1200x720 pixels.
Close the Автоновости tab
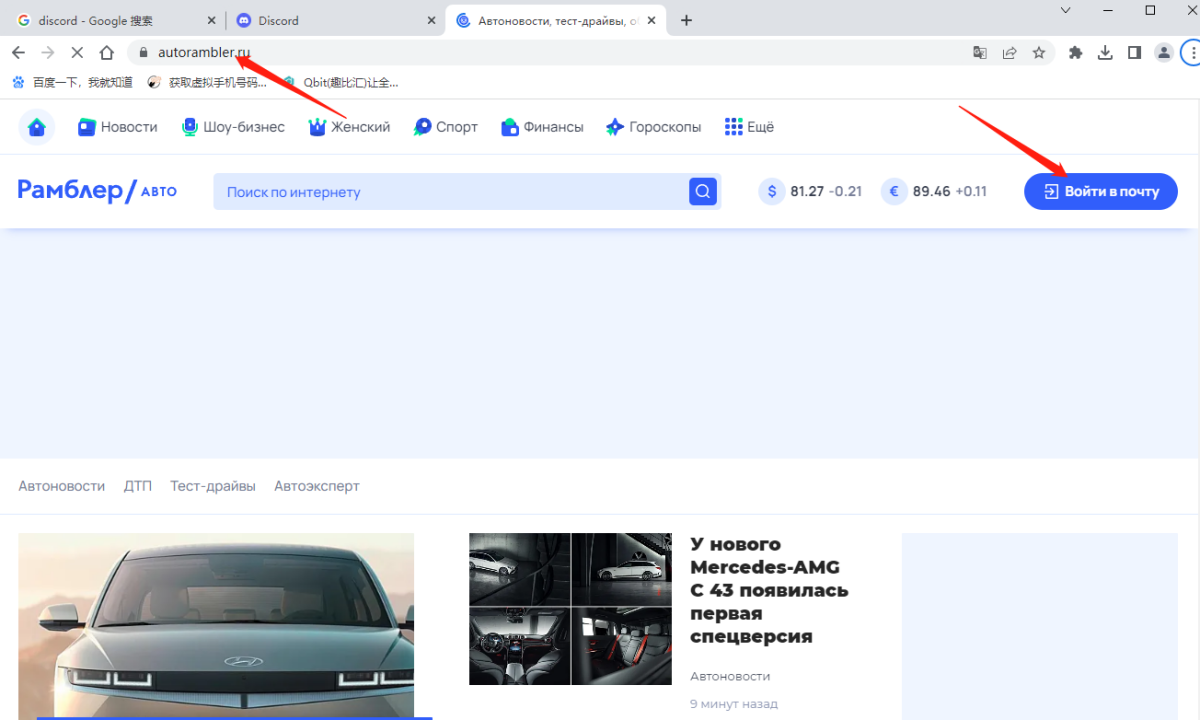[653, 20]
